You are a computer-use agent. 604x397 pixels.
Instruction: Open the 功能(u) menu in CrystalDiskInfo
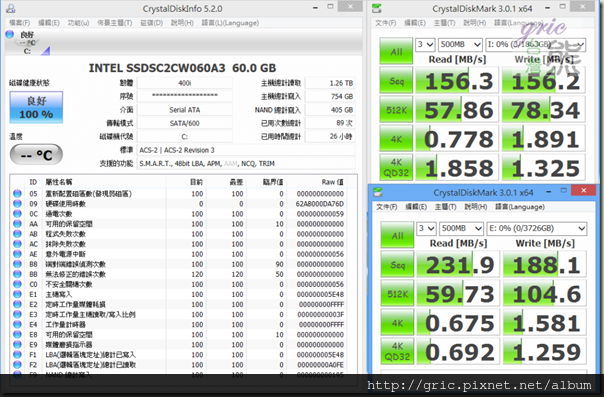click(78, 23)
